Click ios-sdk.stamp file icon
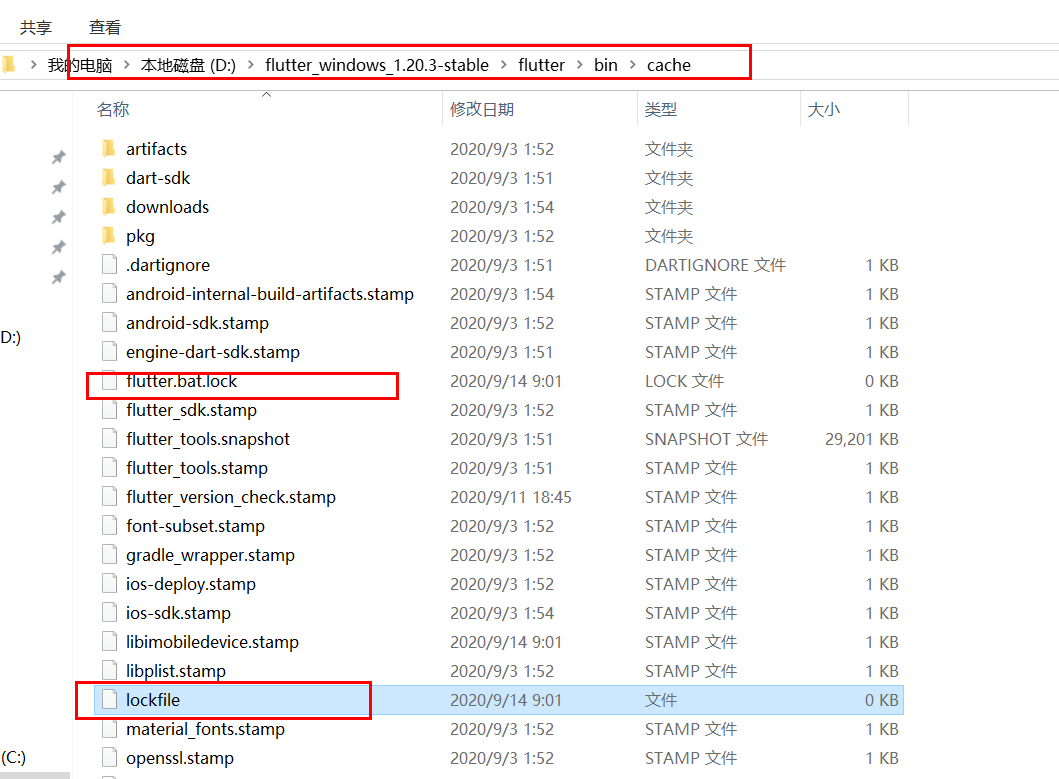This screenshot has height=779, width=1059. [x=109, y=613]
